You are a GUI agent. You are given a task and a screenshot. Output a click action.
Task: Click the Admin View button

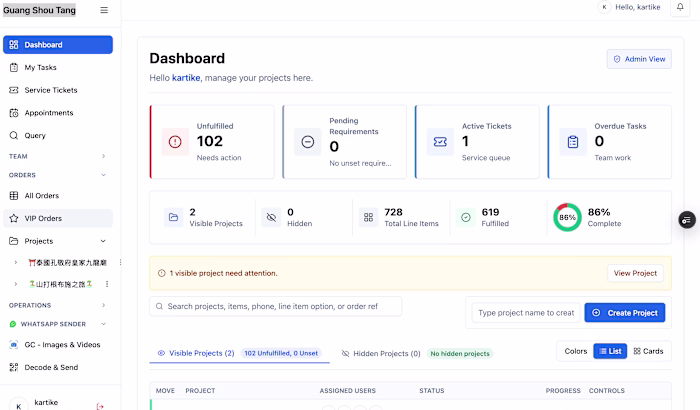[x=639, y=59]
